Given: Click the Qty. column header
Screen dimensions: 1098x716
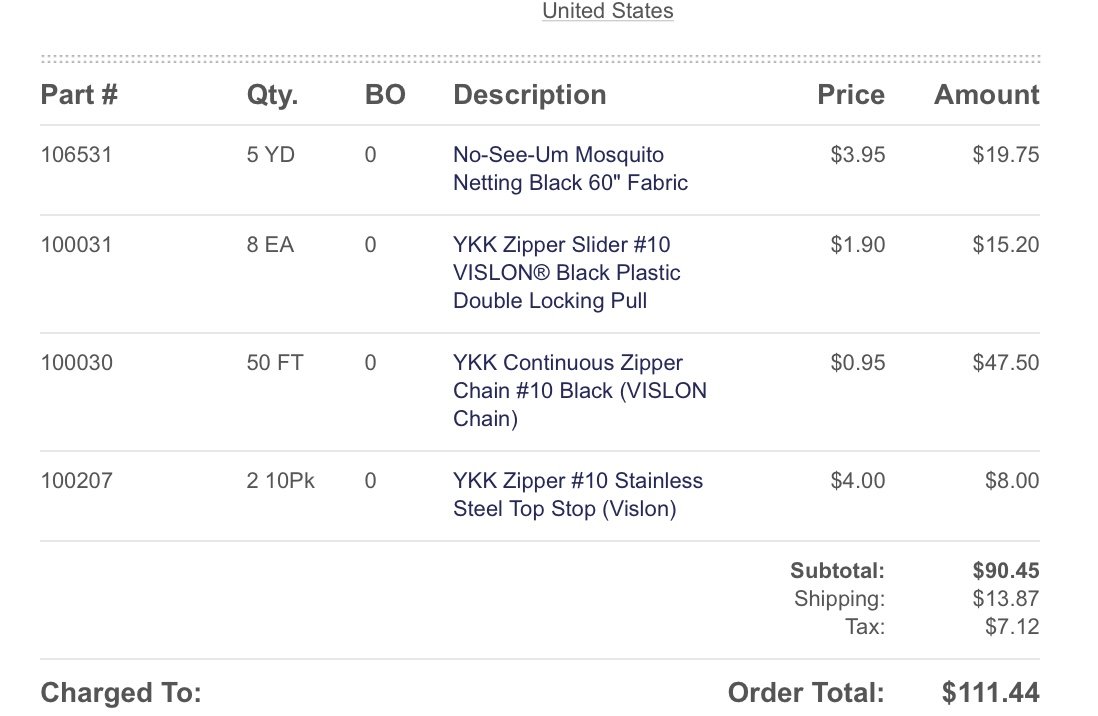Looking at the screenshot, I should pos(272,95).
